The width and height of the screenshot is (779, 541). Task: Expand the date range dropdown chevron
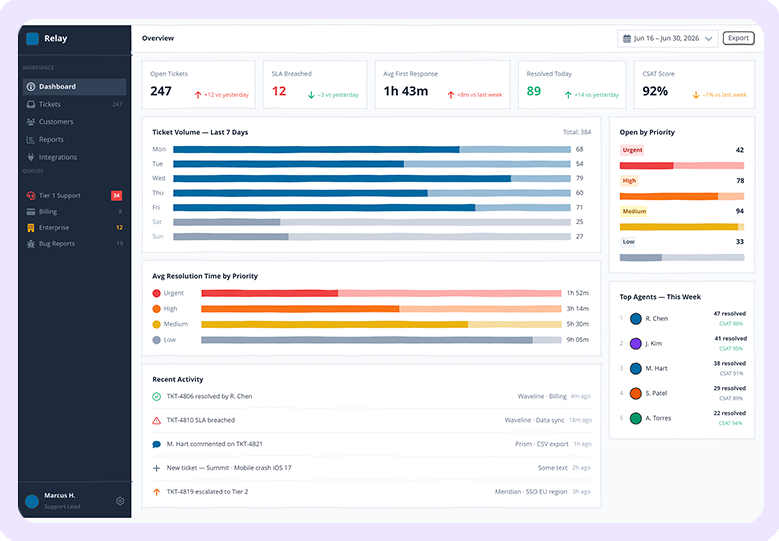(x=708, y=39)
